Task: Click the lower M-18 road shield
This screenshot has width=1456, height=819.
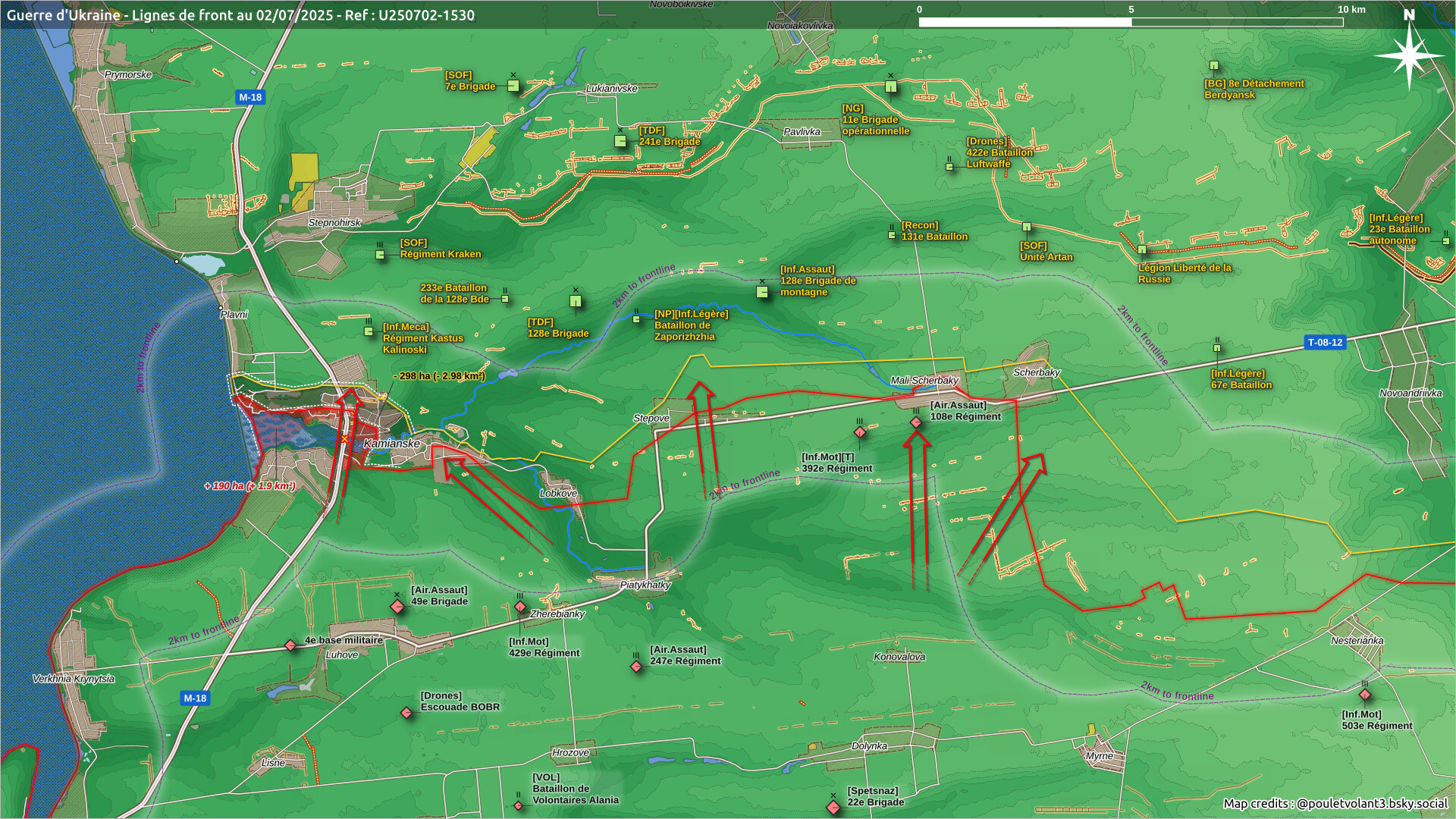Action: pyautogui.click(x=195, y=698)
